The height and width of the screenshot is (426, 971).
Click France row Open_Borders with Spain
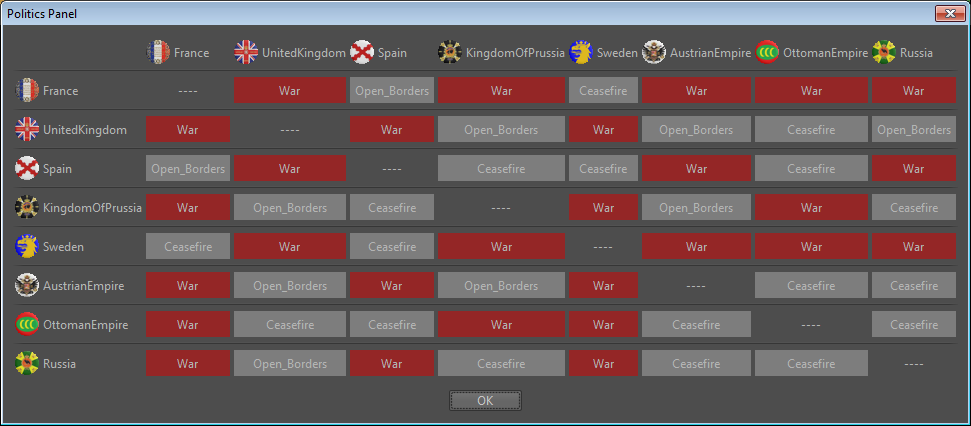click(x=392, y=91)
